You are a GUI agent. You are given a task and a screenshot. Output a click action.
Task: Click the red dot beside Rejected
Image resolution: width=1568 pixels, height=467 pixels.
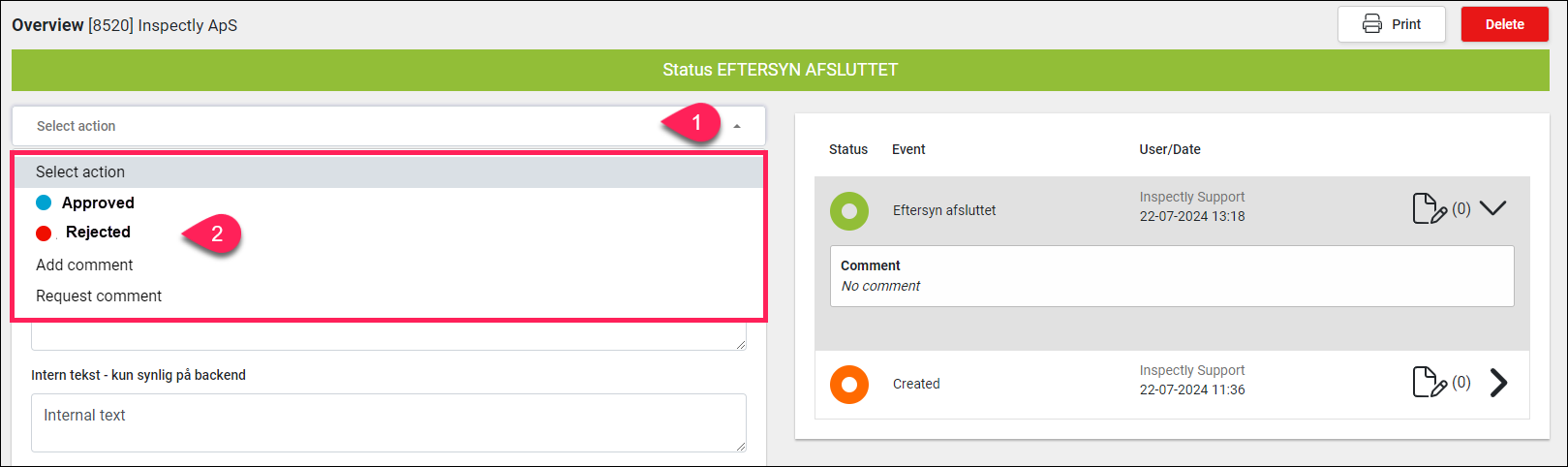(44, 233)
